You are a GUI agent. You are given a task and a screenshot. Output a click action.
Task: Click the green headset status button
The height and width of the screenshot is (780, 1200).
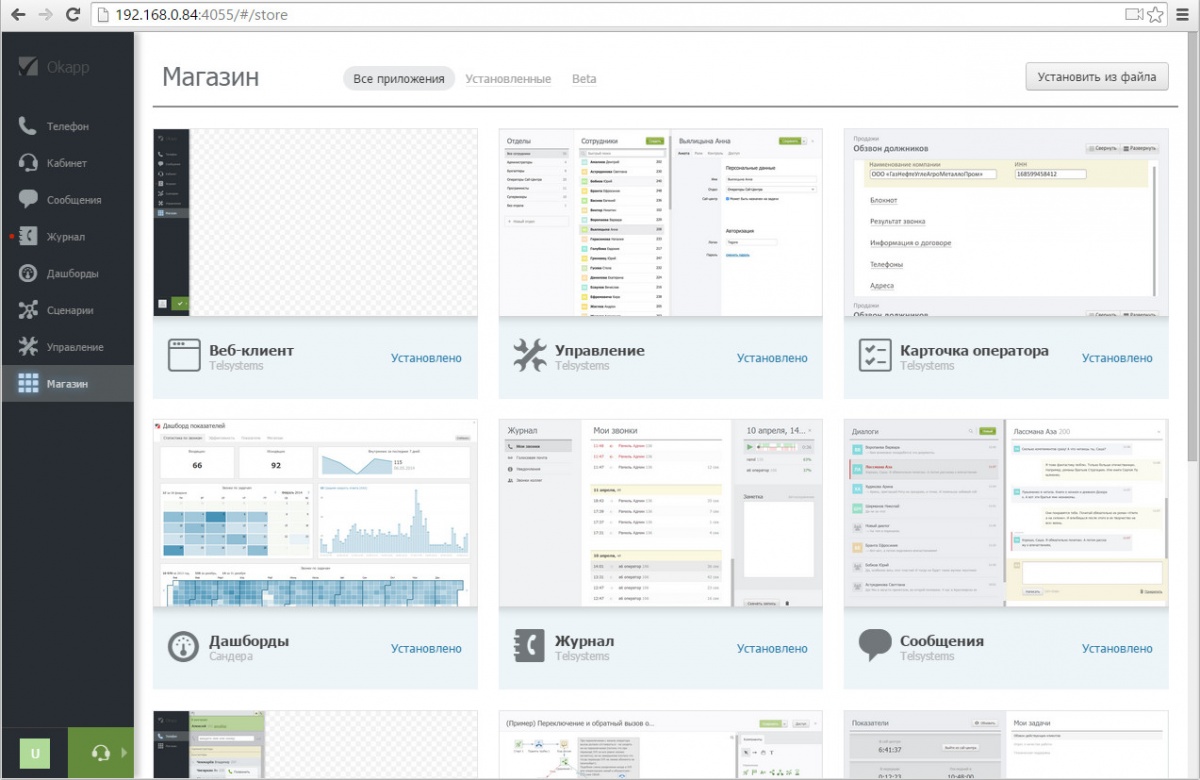point(100,753)
